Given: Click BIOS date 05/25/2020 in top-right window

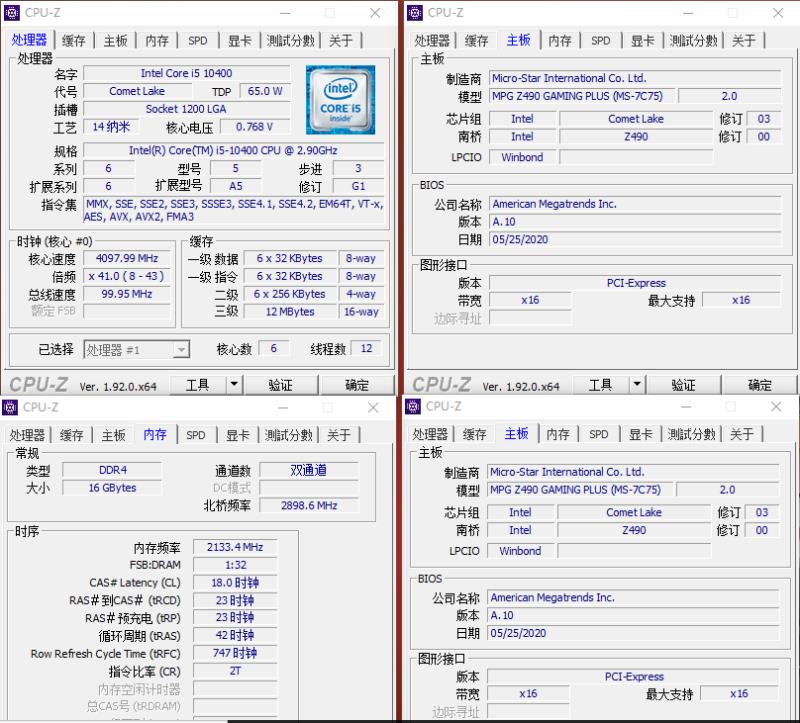Looking at the screenshot, I should point(635,239).
